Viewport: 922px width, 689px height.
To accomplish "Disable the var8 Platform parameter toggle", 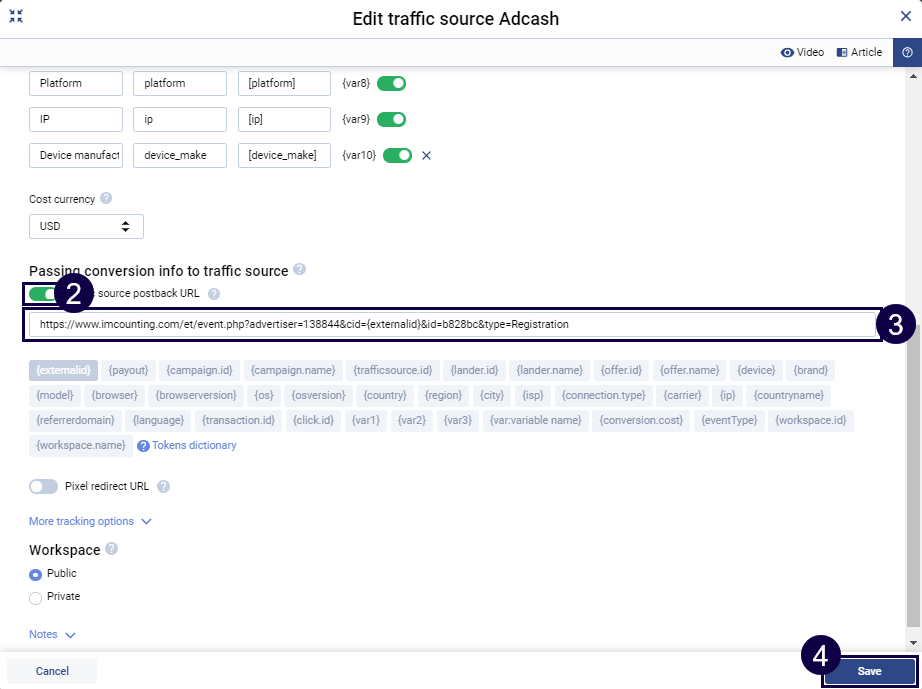I will (391, 83).
